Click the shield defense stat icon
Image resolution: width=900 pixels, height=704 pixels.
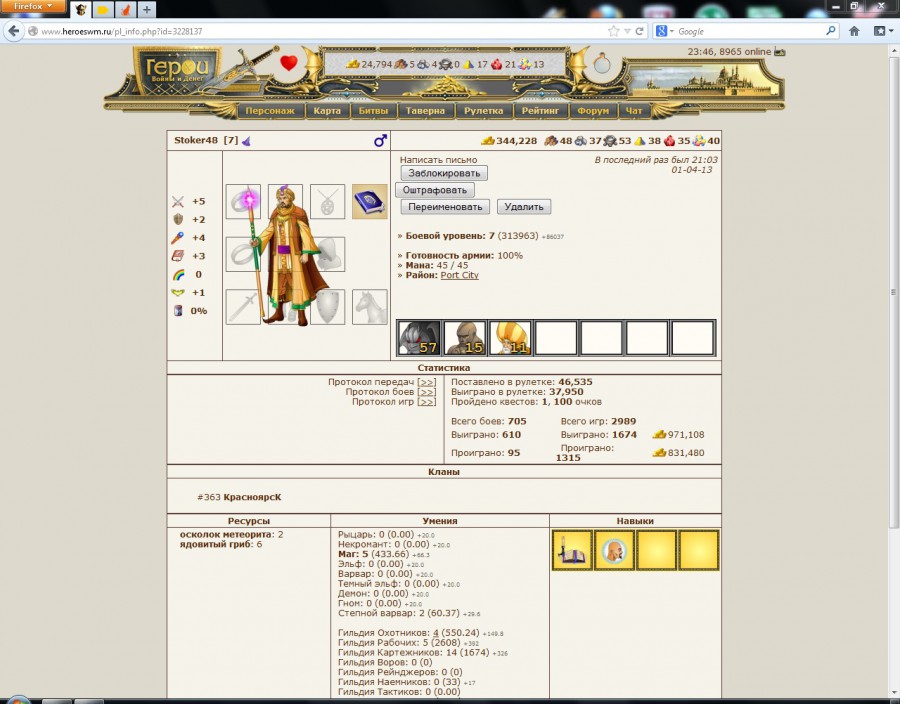coord(178,219)
